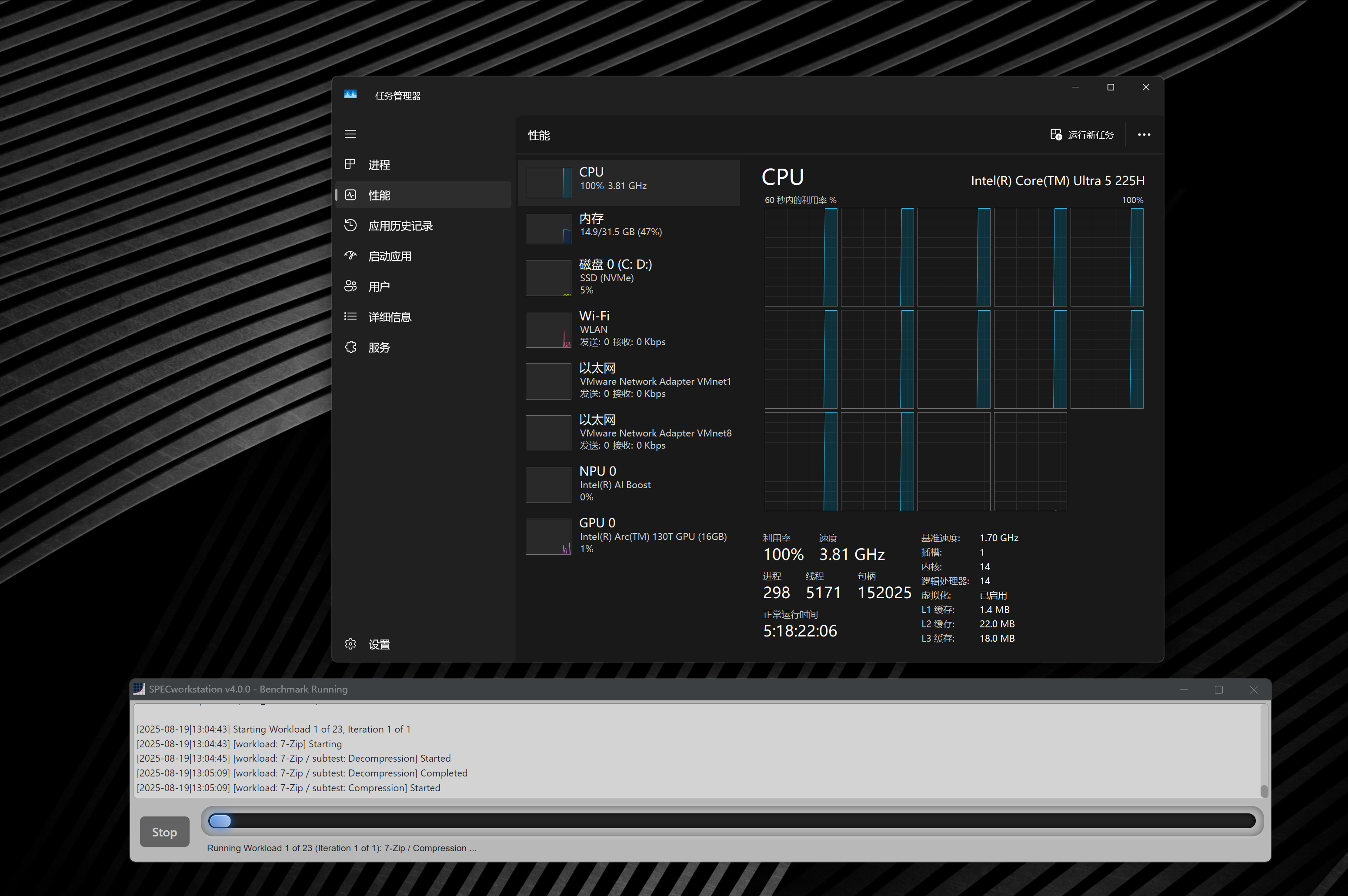Click the 152025 handles value
This screenshot has height=896, width=1348.
coord(884,593)
